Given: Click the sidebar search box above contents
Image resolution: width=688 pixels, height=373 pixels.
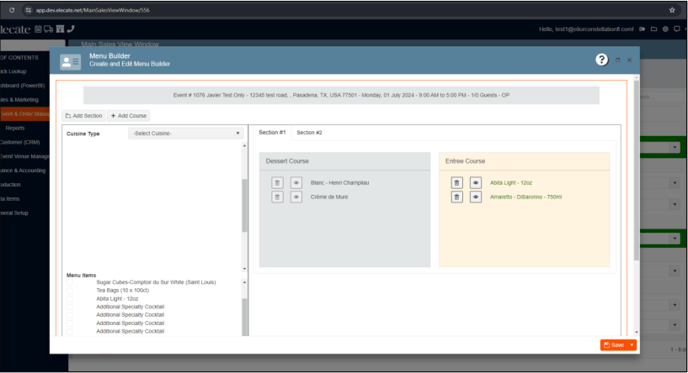Looking at the screenshot, I should click(x=33, y=45).
